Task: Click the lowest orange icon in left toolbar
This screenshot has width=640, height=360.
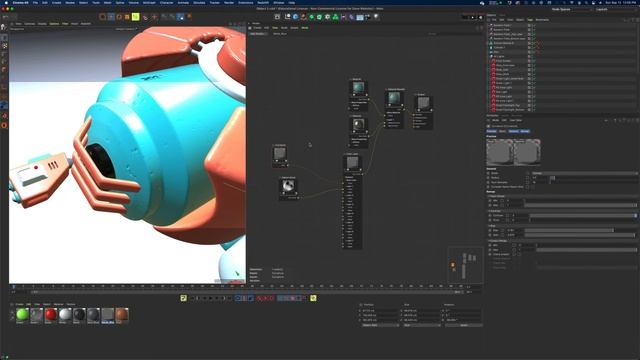Action: [x=4, y=125]
